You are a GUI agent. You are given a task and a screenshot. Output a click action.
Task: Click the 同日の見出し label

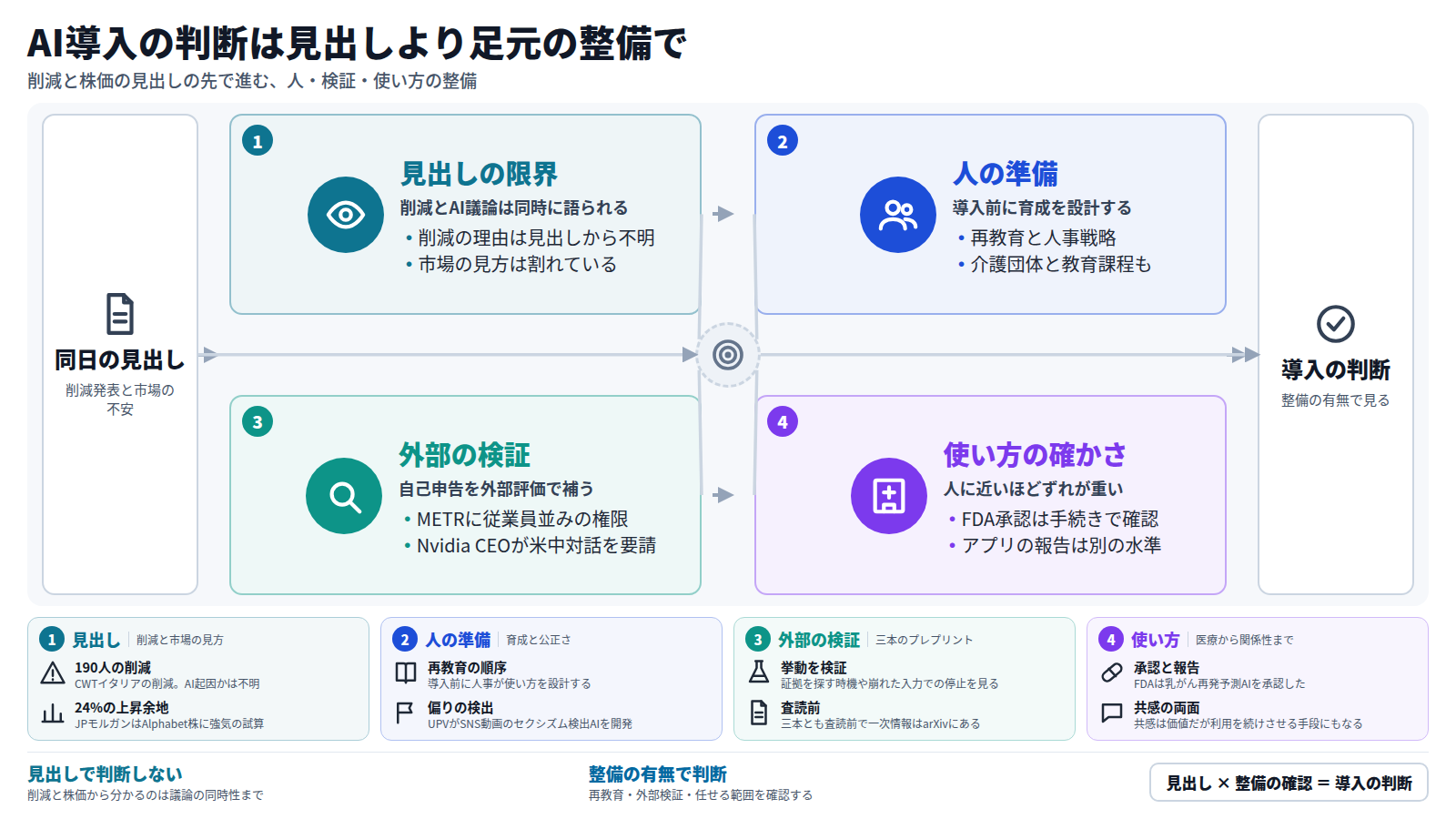tap(120, 360)
